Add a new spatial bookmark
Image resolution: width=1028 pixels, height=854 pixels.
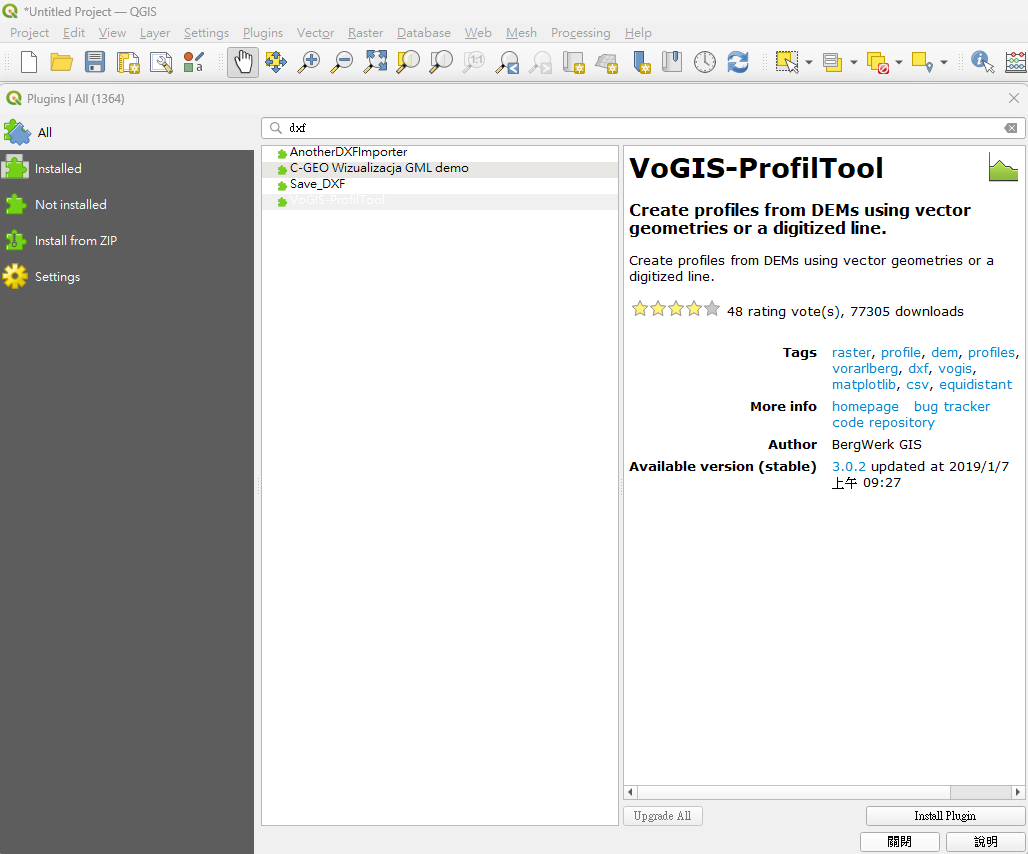[641, 62]
